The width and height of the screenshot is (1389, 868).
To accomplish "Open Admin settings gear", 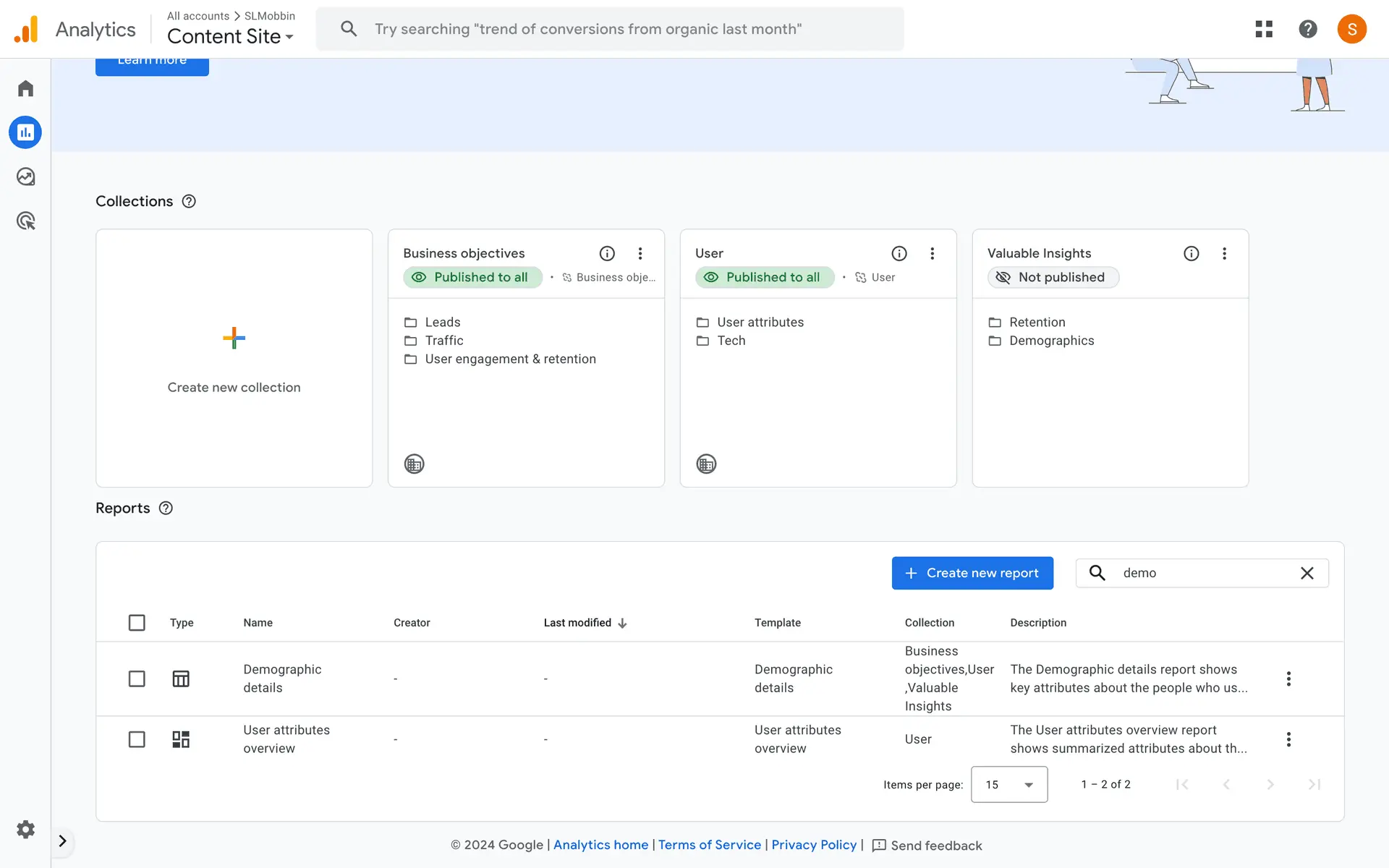I will point(25,829).
